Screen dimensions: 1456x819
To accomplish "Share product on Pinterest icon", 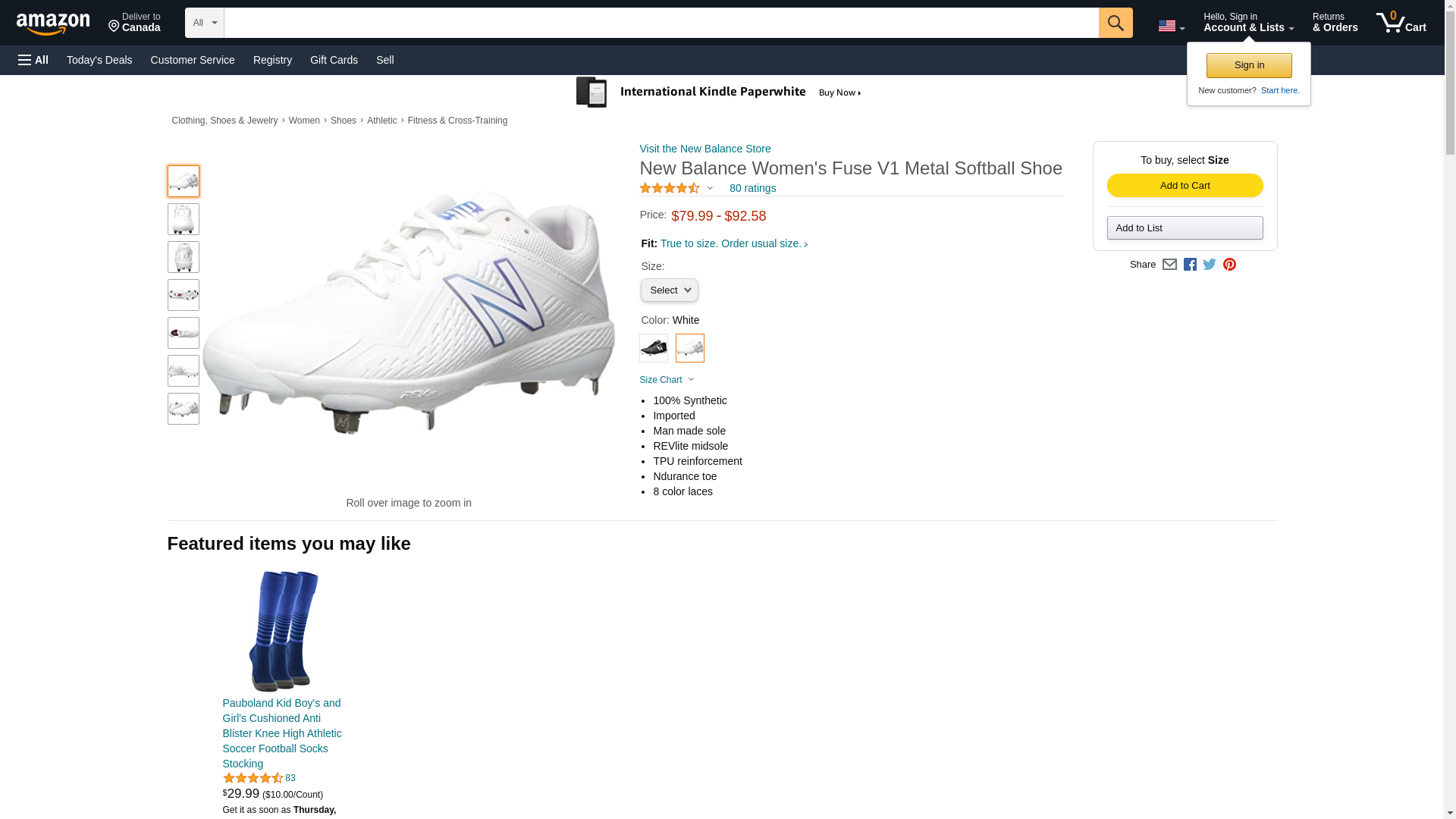I will 1229,265.
